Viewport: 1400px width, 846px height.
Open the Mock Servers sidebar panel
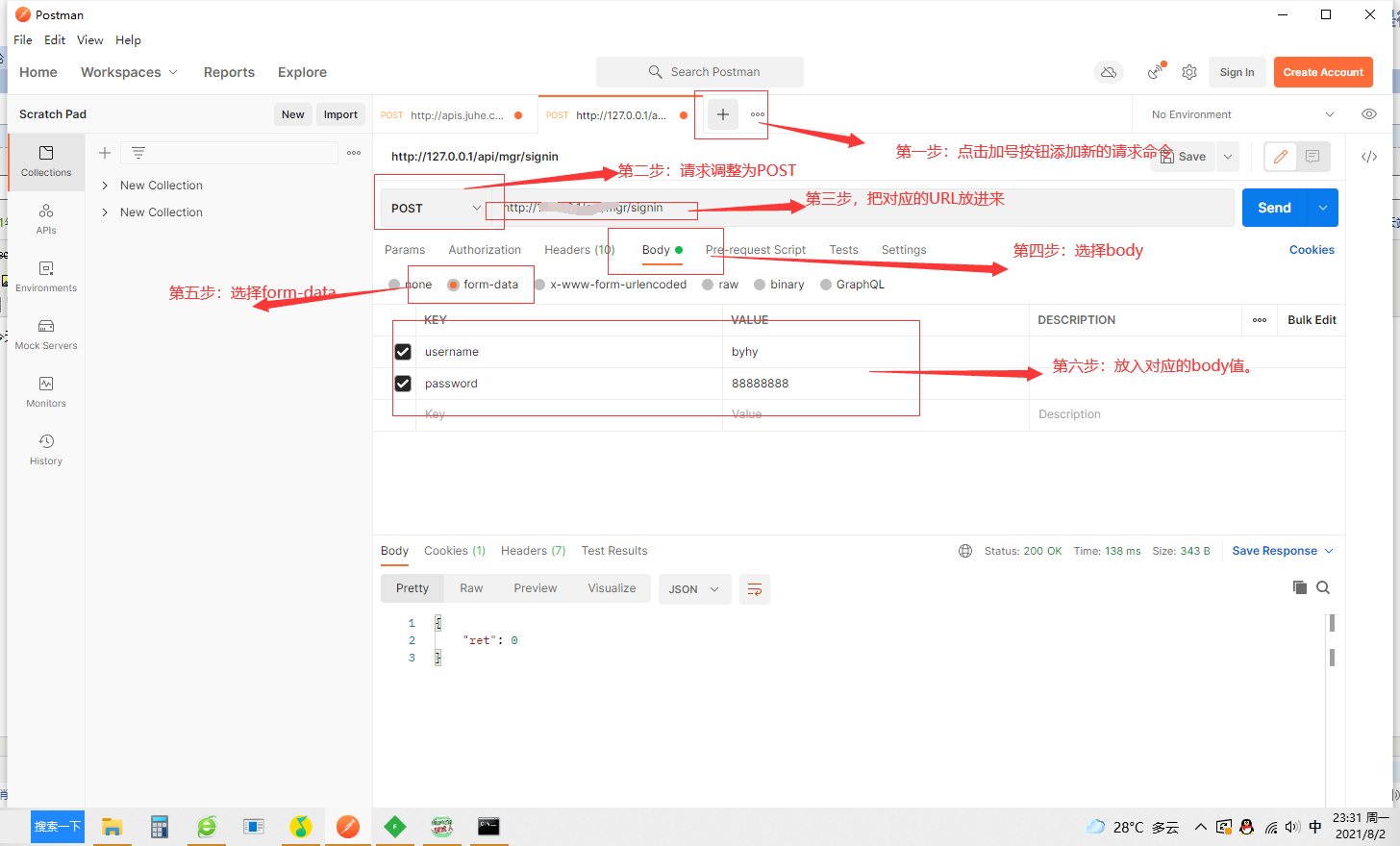[x=46, y=334]
